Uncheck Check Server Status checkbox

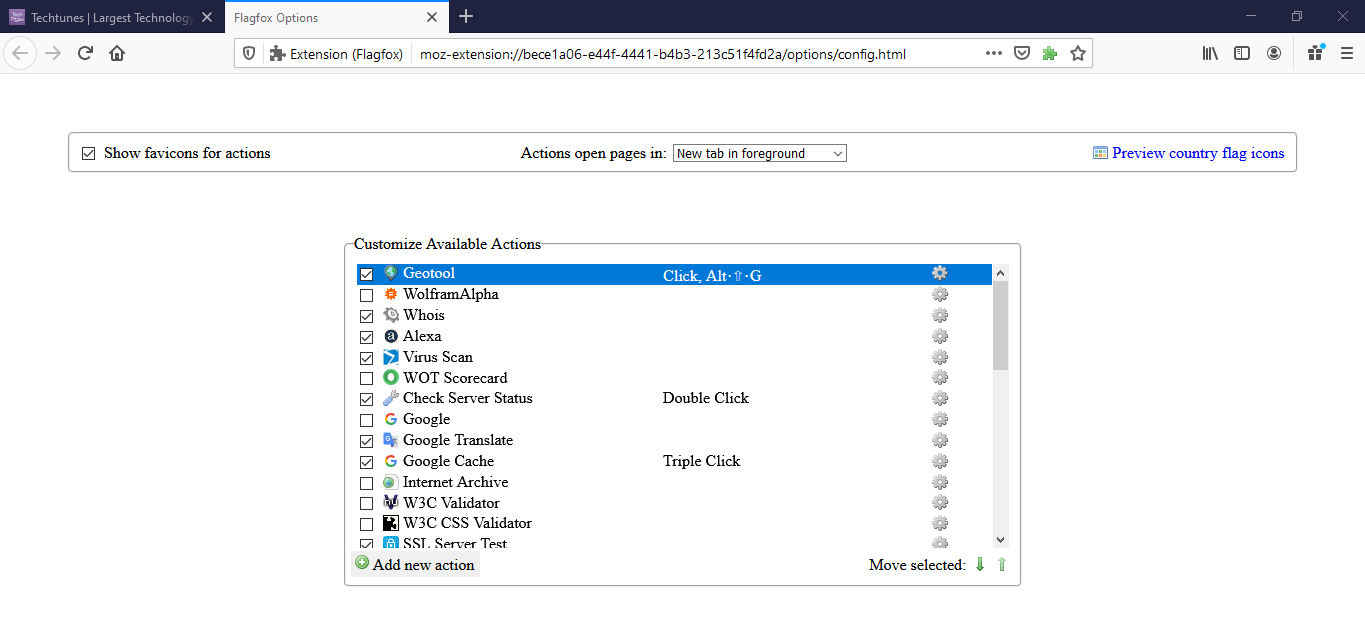367,399
